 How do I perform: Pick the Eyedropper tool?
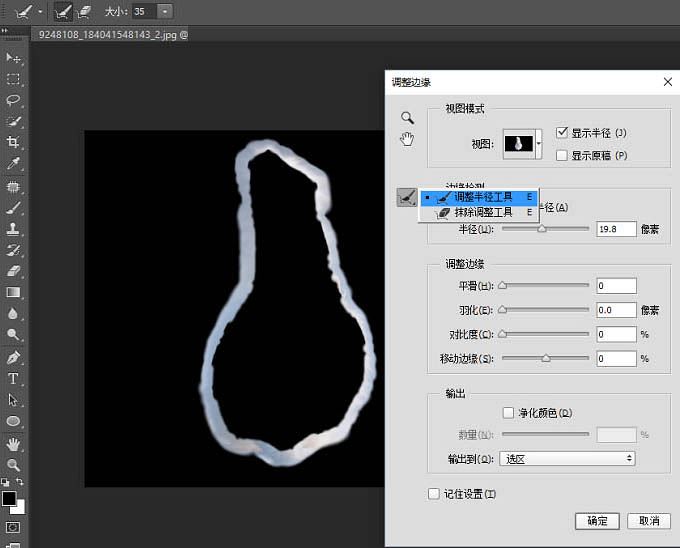pyautogui.click(x=14, y=164)
